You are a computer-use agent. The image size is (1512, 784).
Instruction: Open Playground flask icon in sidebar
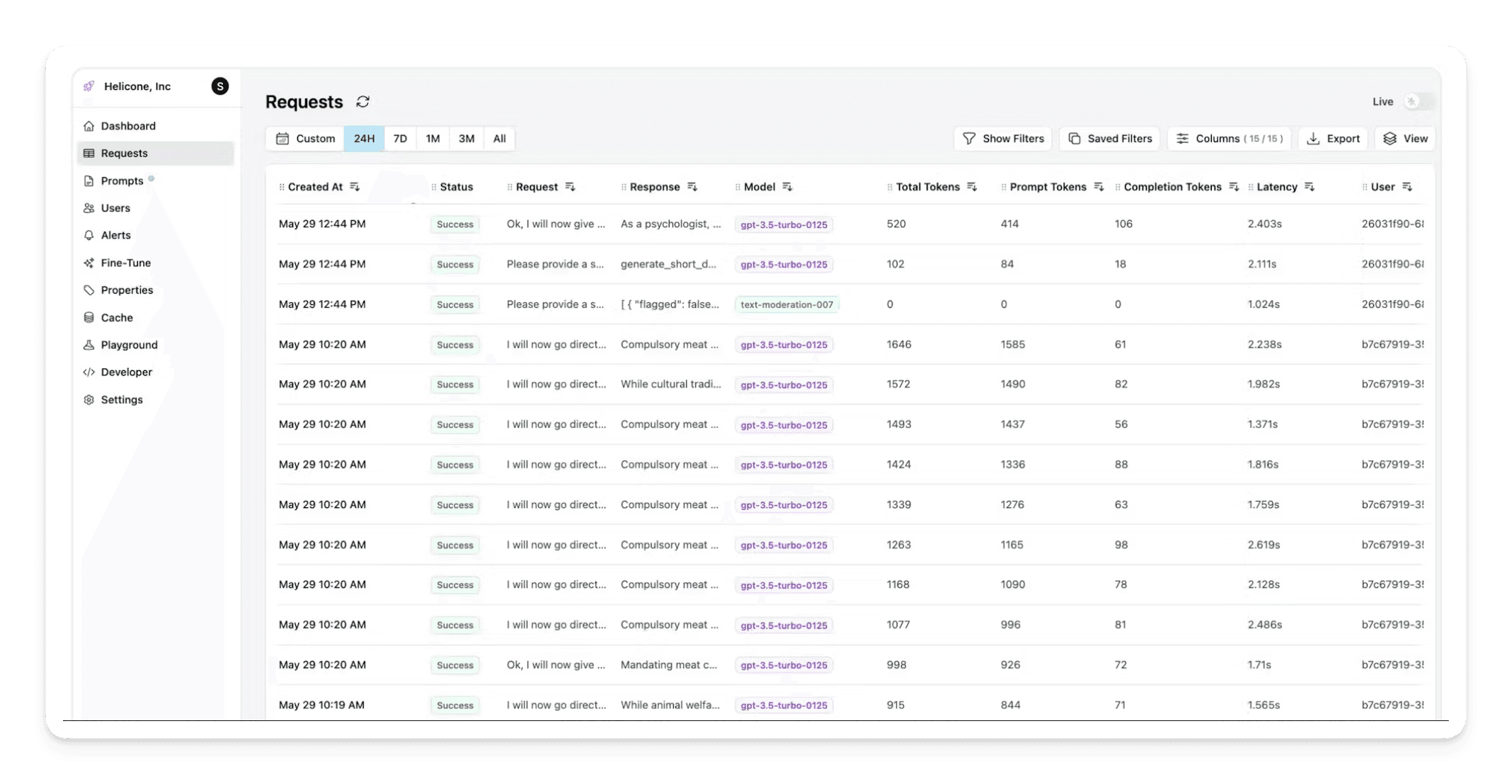88,345
